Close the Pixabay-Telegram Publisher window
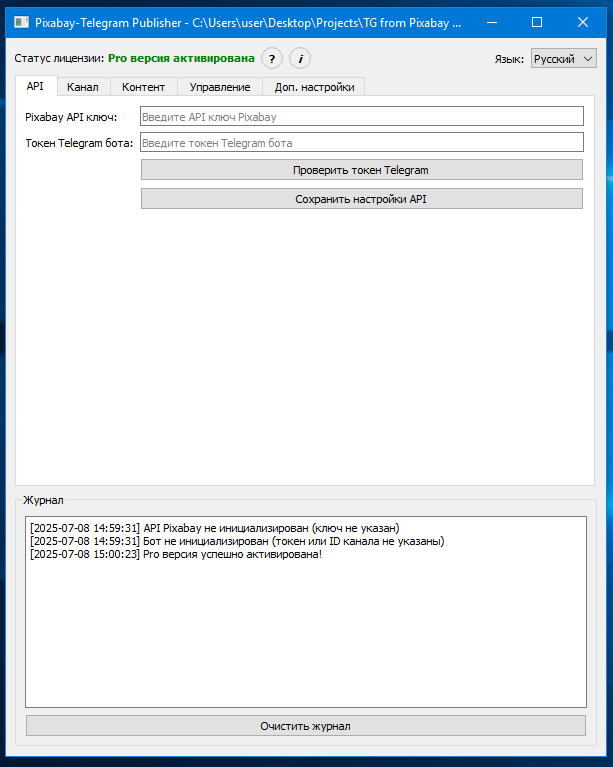Screen dimensions: 613x767 [583, 23]
